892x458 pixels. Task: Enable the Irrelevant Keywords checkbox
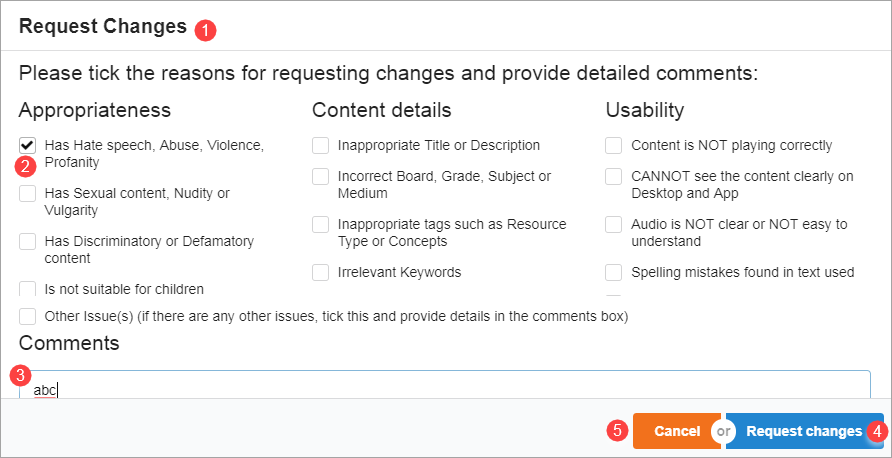tap(321, 272)
